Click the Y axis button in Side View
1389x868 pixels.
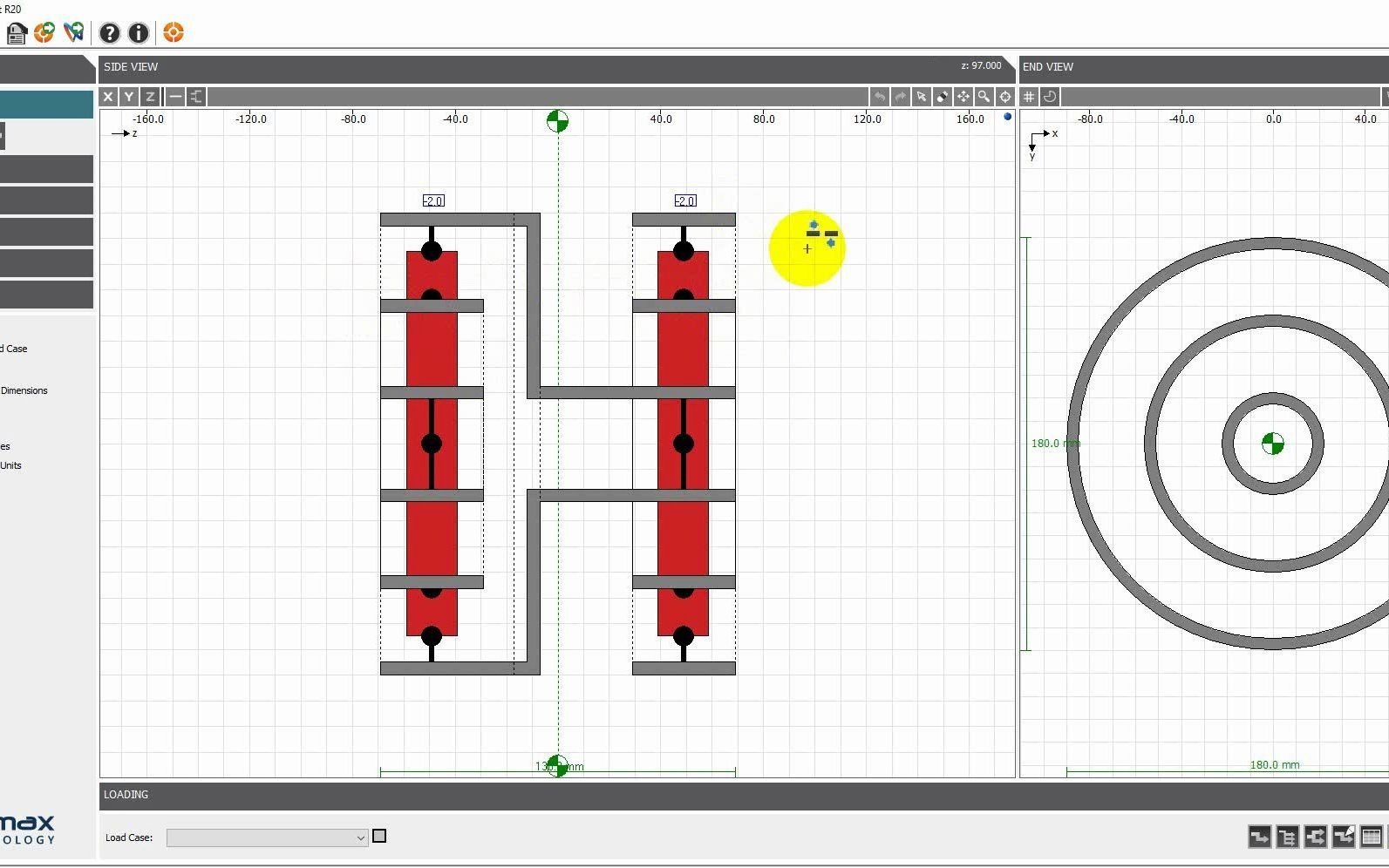pos(129,97)
